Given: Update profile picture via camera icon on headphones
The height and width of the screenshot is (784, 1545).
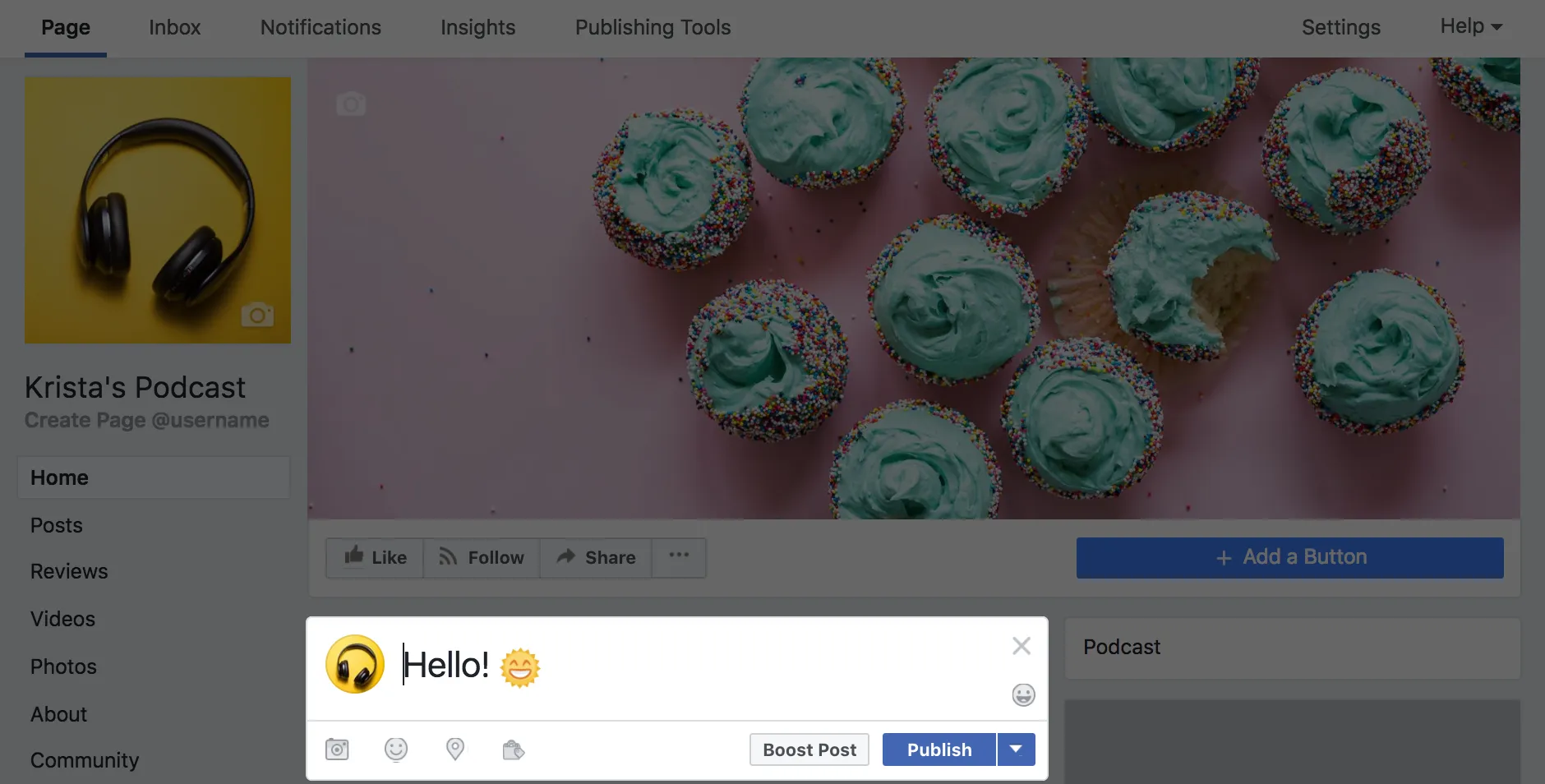Looking at the screenshot, I should click(x=257, y=315).
